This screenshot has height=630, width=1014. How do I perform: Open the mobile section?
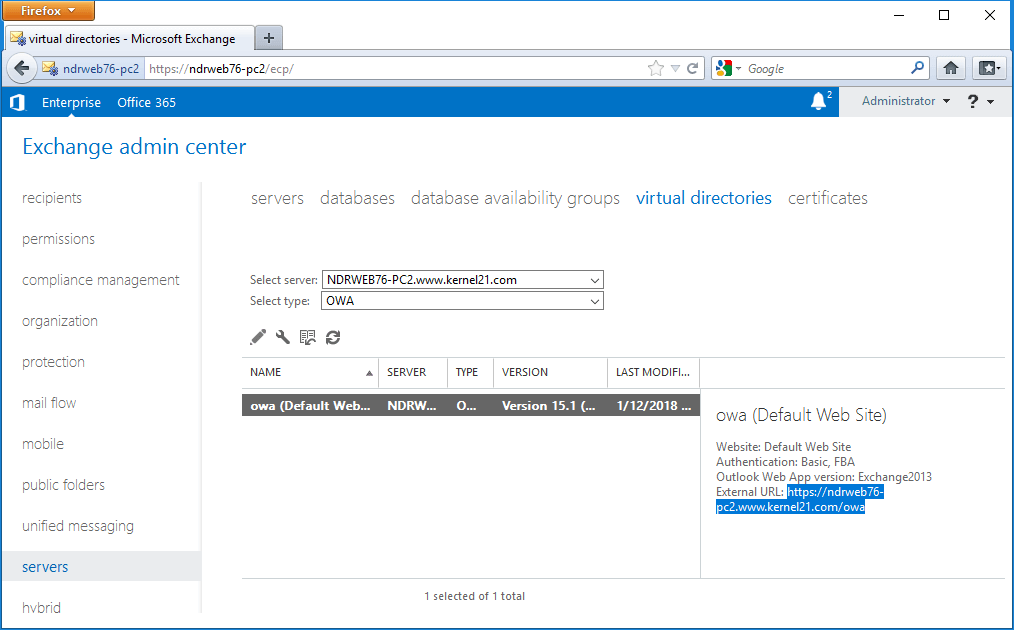point(43,444)
